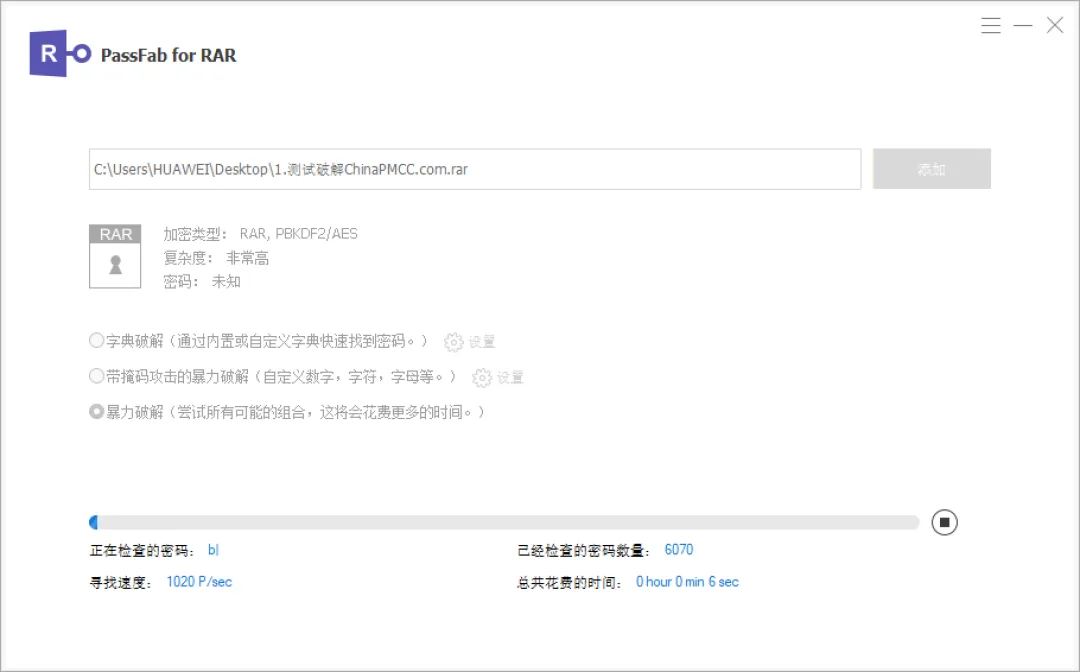Viewport: 1080px width, 672px height.
Task: Click the current password value bl
Action: 213,549
